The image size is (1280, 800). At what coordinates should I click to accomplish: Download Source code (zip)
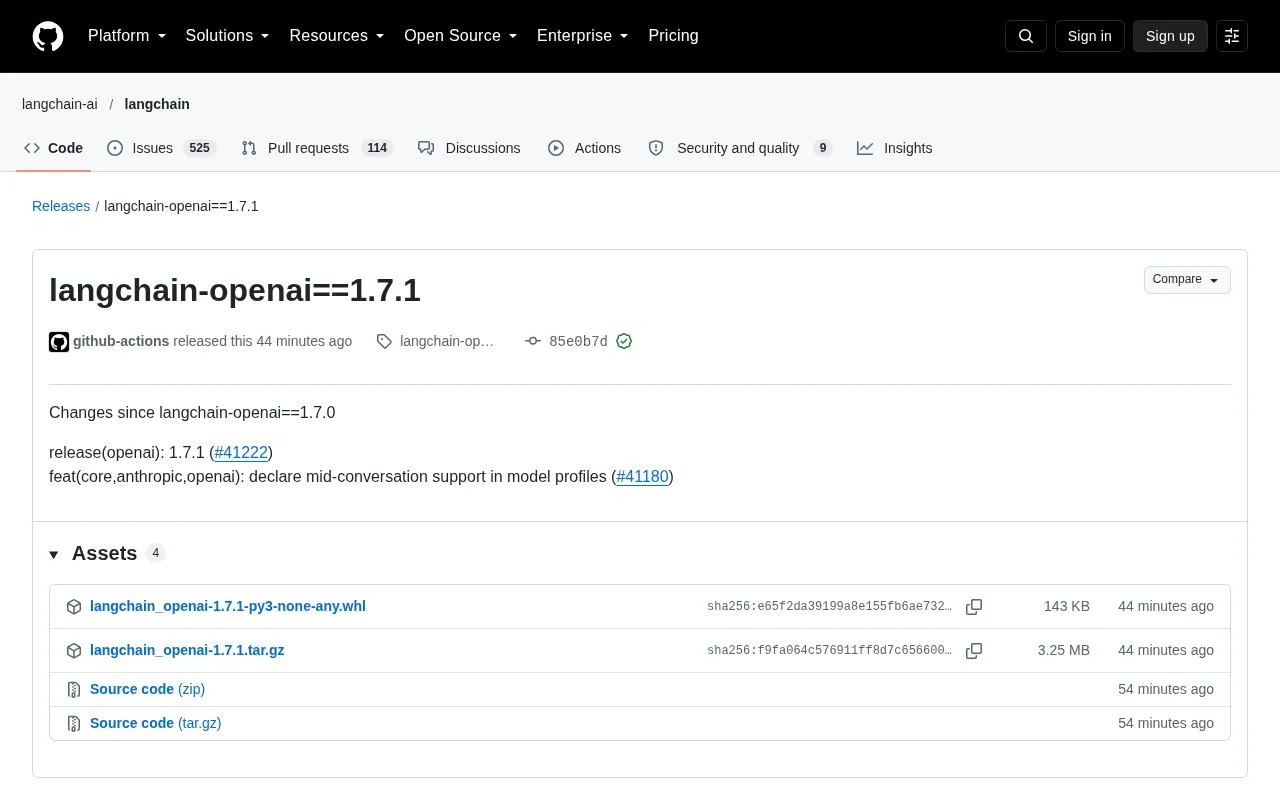(147, 689)
